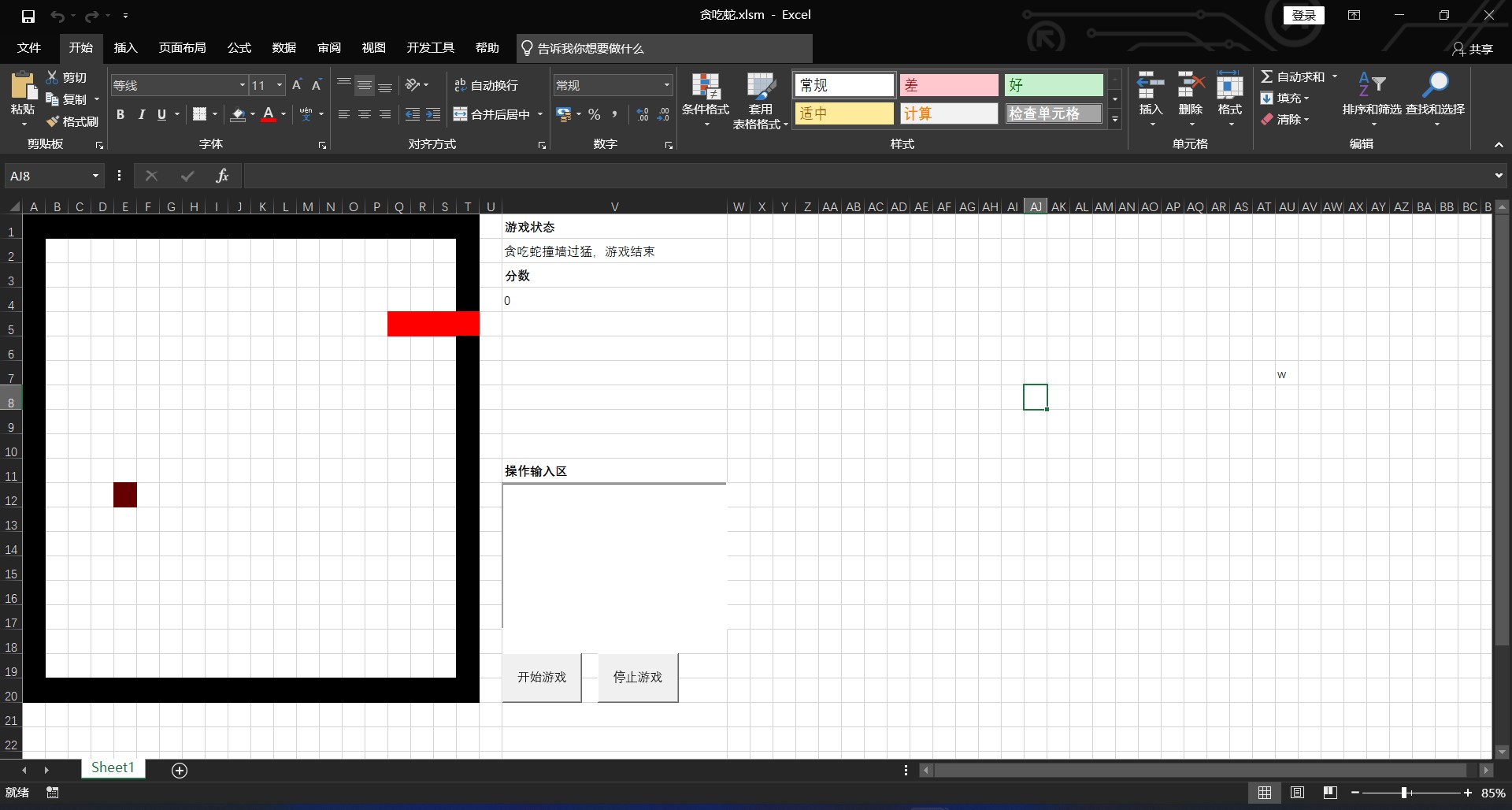Switch to Developer (开发工具) tab
Viewport: 1512px width, 810px height.
pos(431,48)
